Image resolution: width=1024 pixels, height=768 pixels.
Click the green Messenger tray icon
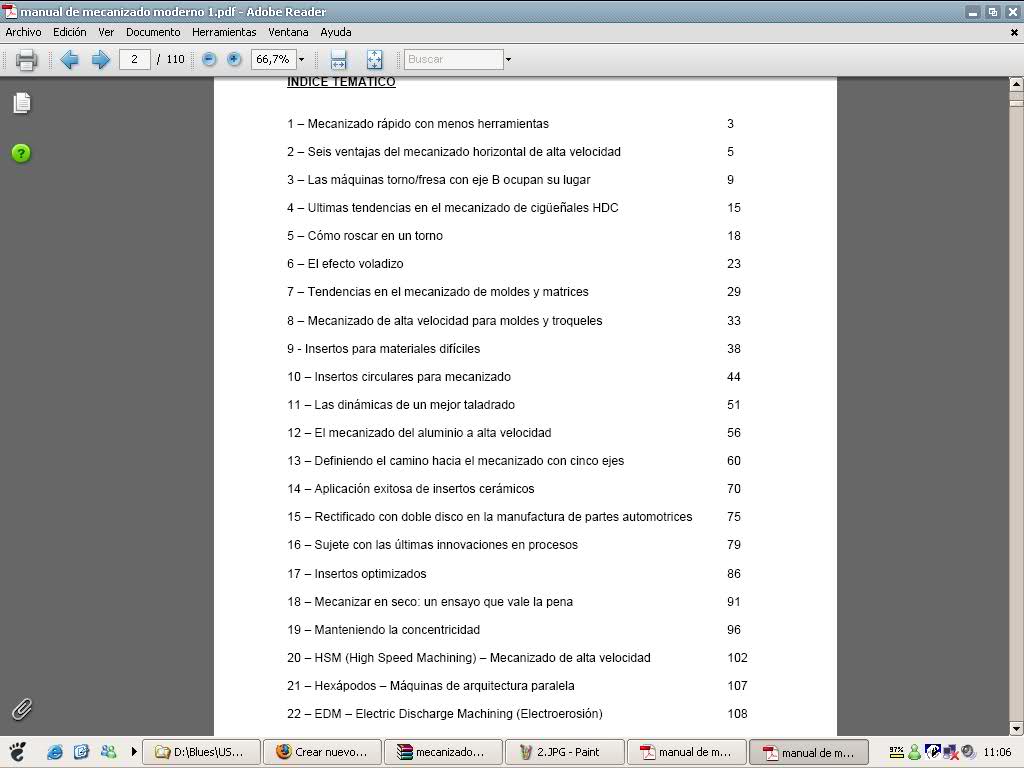click(914, 752)
